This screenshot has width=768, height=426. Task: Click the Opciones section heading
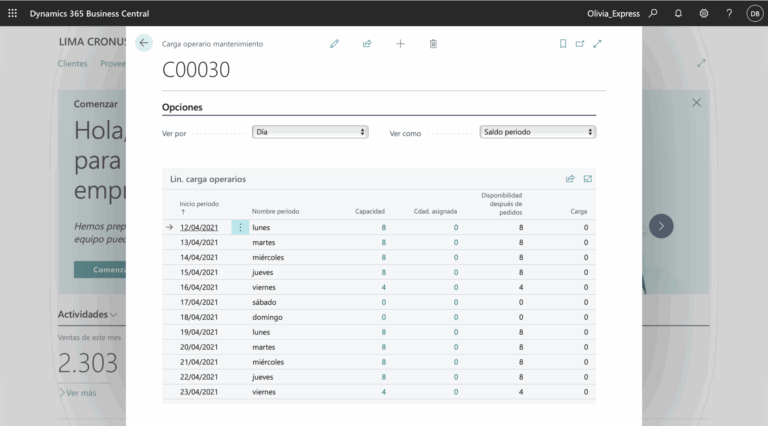[x=182, y=107]
